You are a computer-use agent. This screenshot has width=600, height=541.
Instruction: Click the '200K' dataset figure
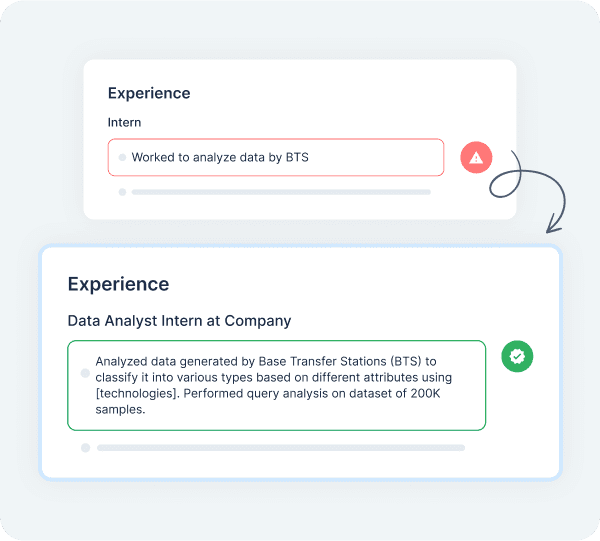click(x=426, y=393)
